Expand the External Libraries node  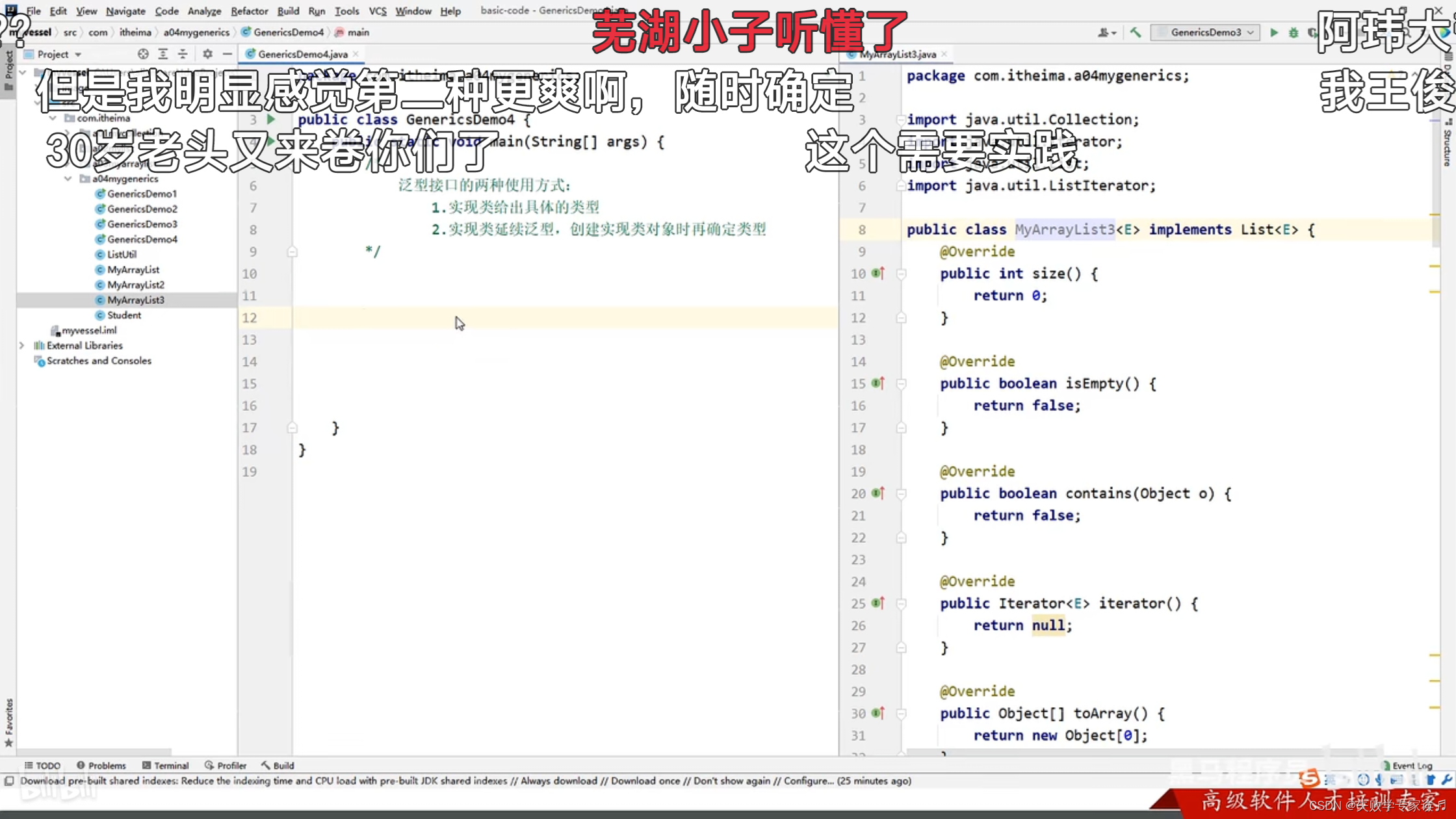[21, 346]
